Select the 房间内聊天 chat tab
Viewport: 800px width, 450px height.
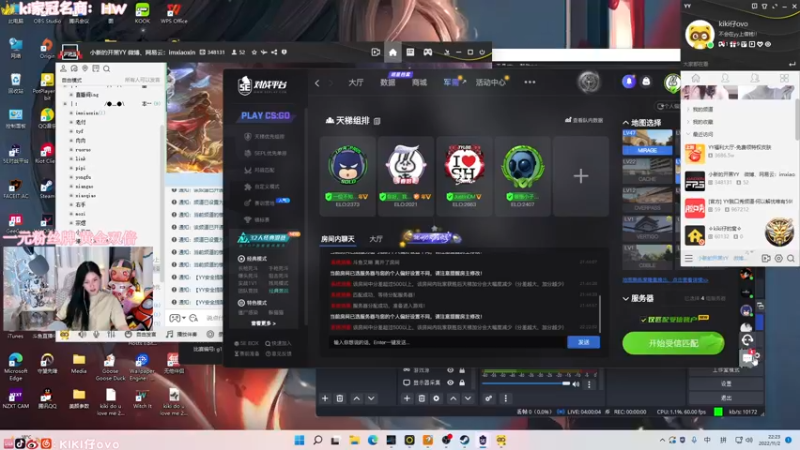pos(337,239)
